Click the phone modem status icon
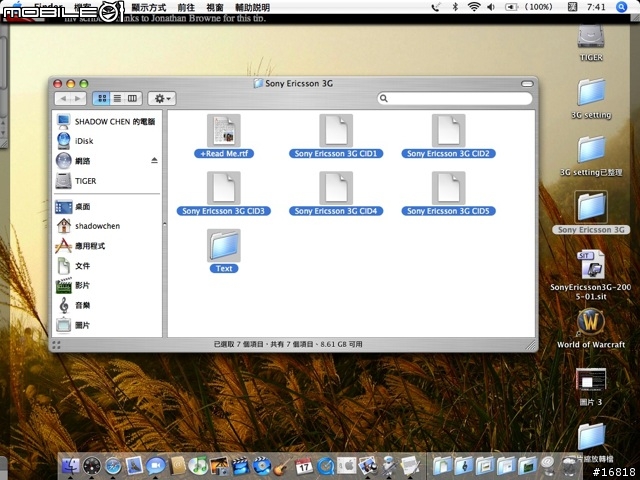Screen dimensions: 640x480 click(436, 7)
